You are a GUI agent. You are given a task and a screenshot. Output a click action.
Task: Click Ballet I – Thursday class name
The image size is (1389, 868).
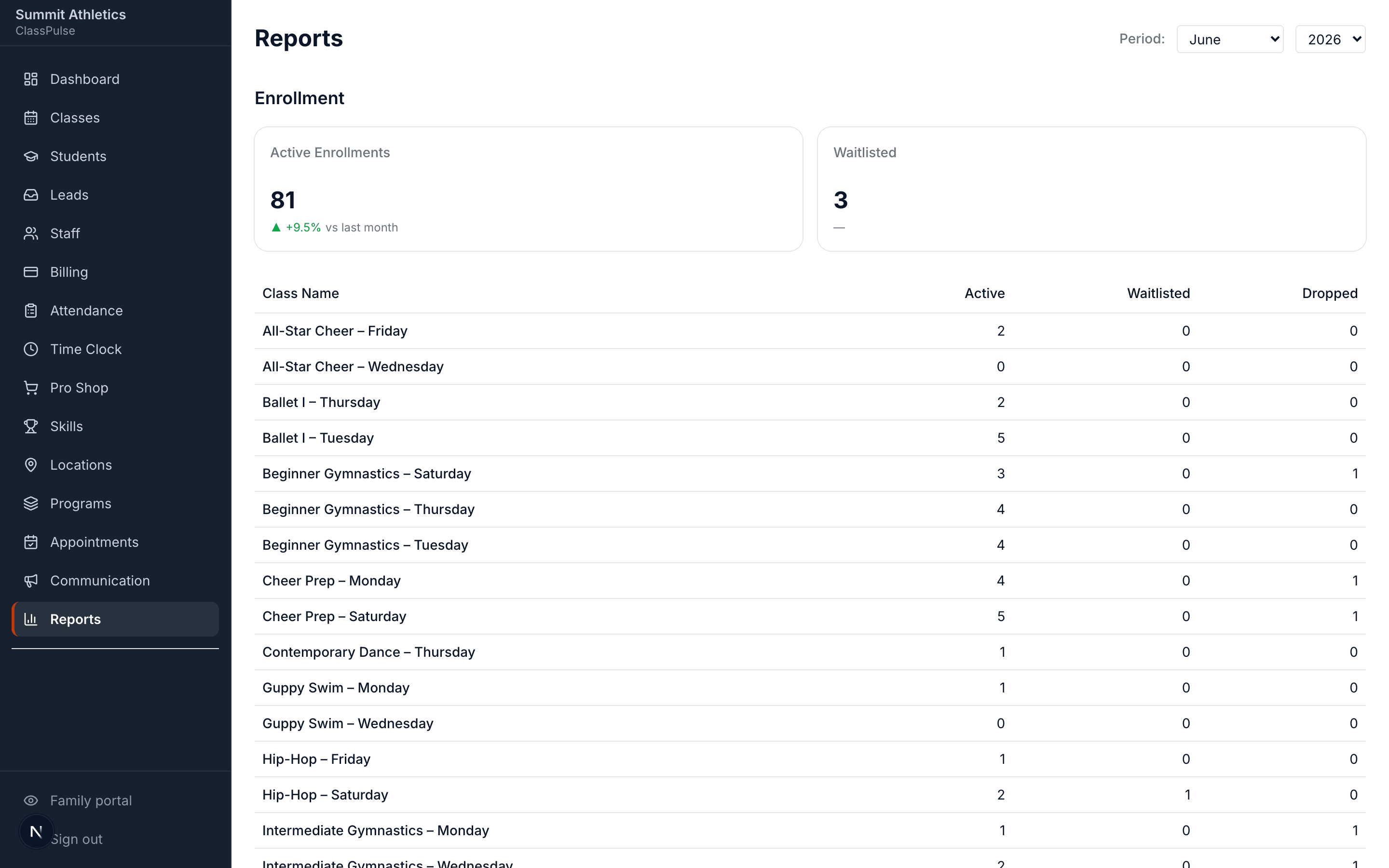click(x=321, y=402)
